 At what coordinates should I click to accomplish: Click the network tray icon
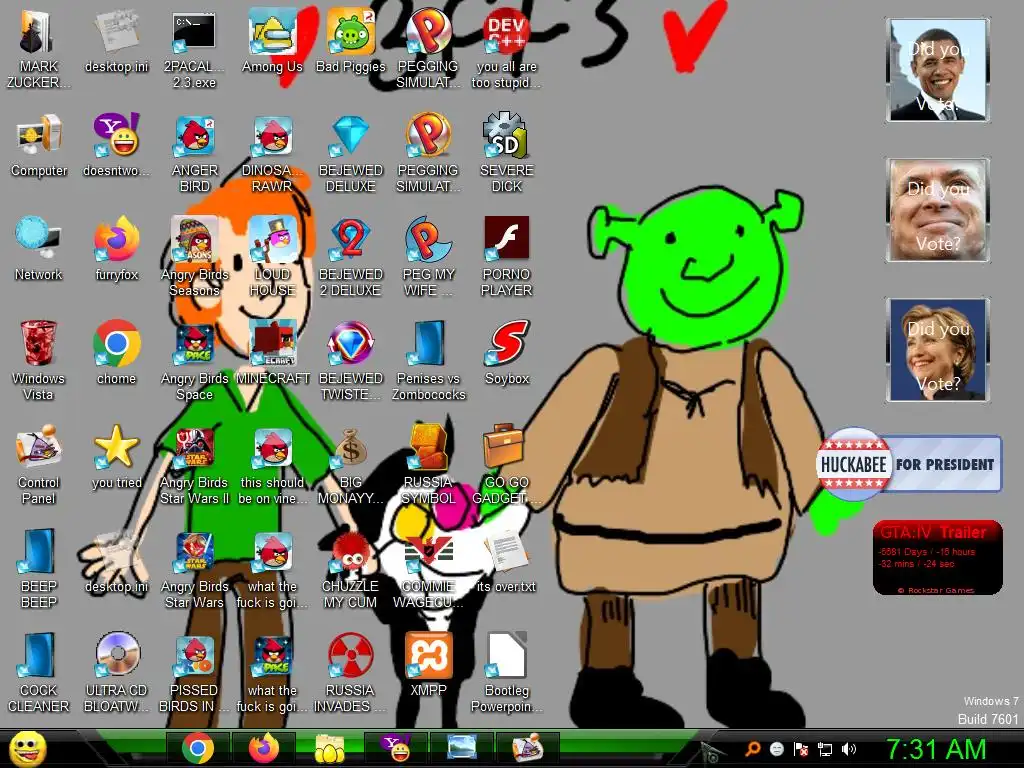[x=825, y=749]
